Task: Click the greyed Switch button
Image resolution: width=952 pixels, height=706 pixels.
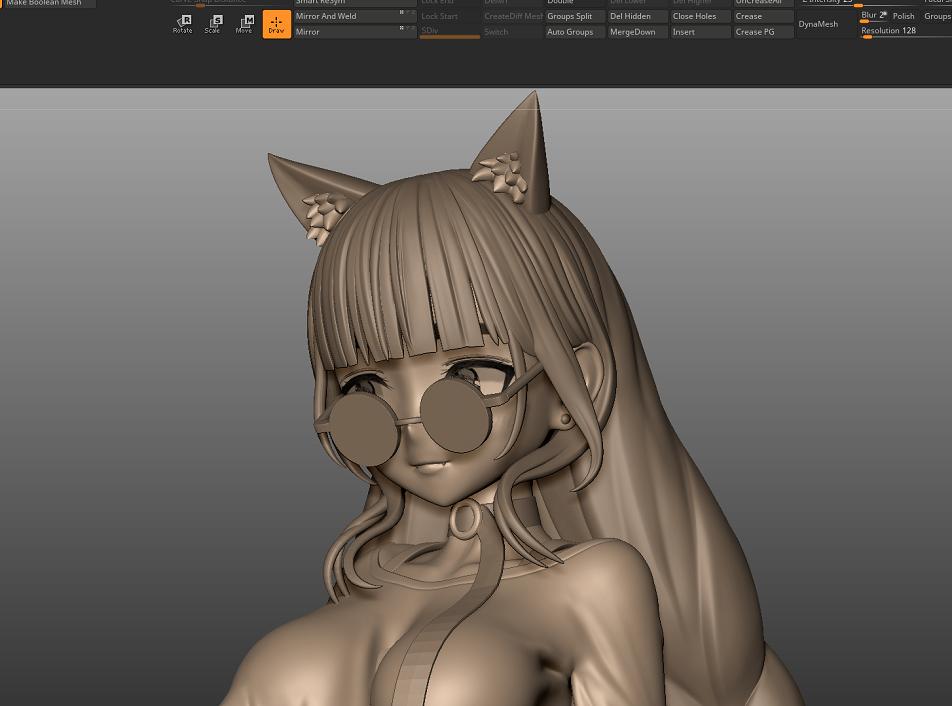Action: [x=512, y=32]
